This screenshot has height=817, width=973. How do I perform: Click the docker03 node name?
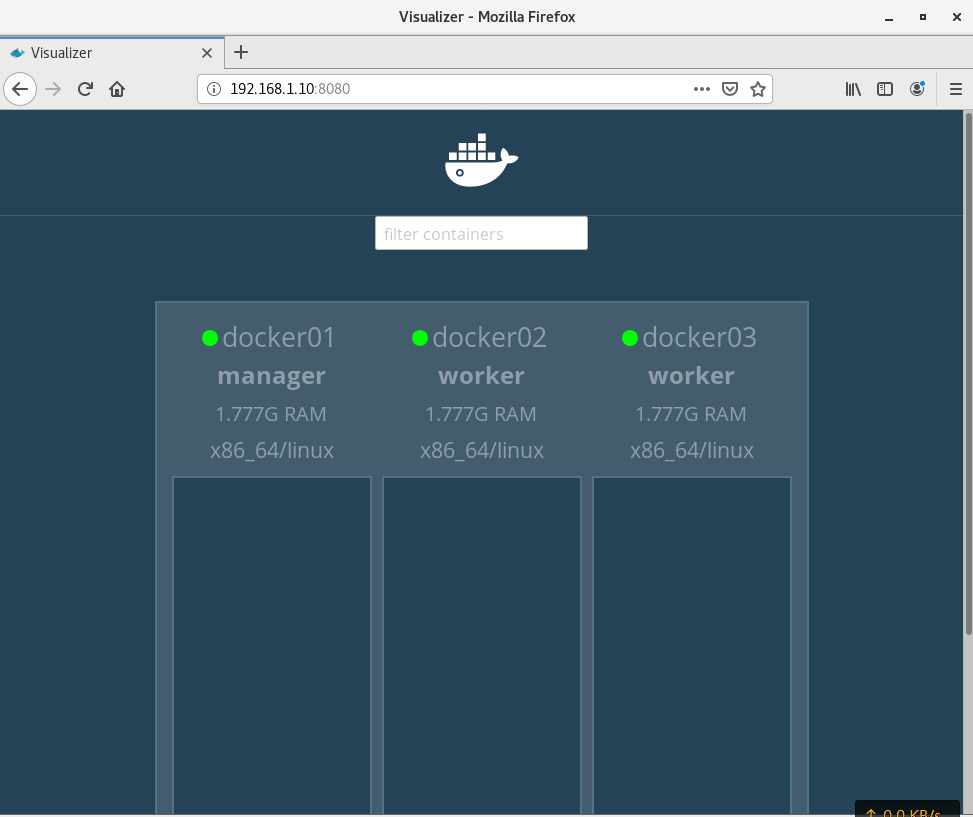[699, 337]
